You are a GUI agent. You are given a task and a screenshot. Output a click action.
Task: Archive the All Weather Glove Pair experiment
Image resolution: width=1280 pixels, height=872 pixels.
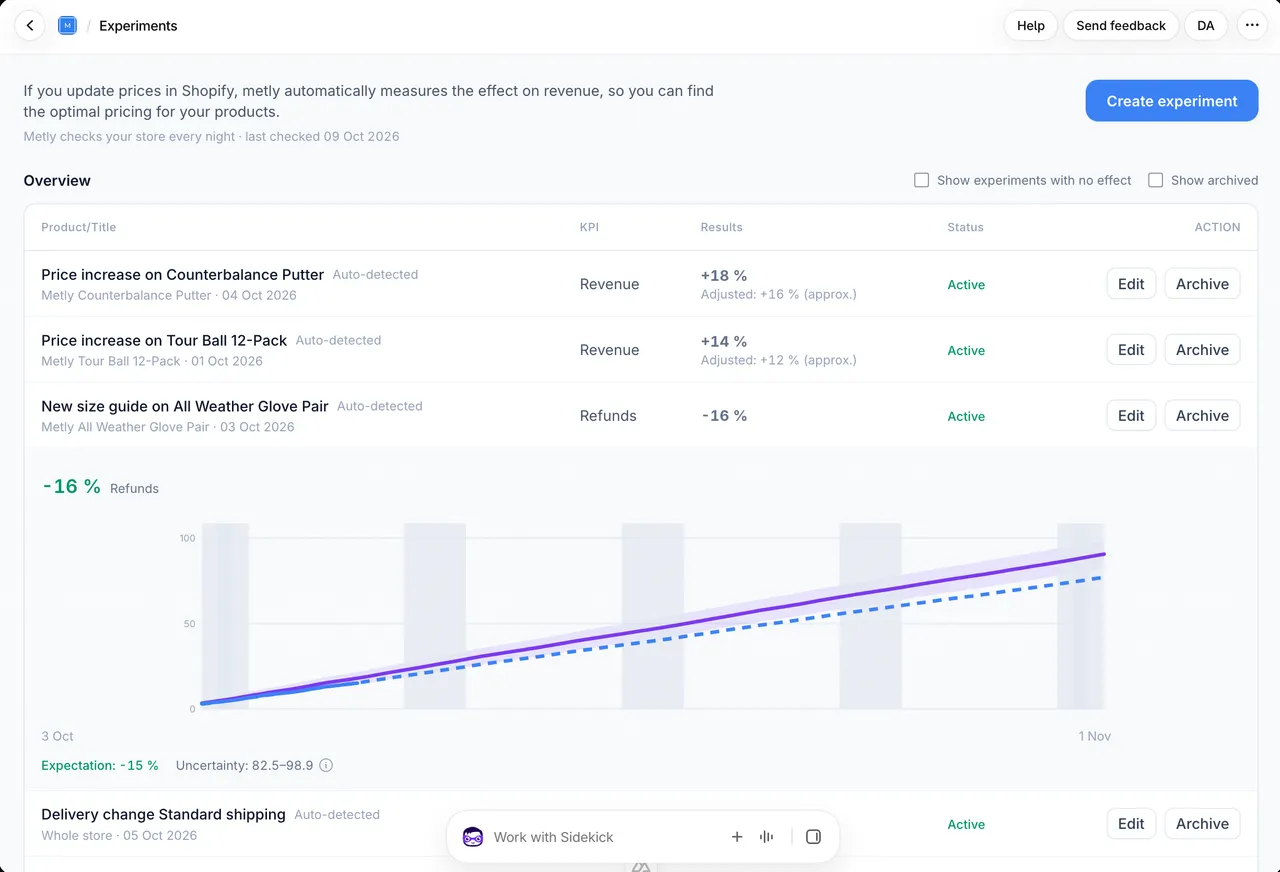[x=1202, y=416]
